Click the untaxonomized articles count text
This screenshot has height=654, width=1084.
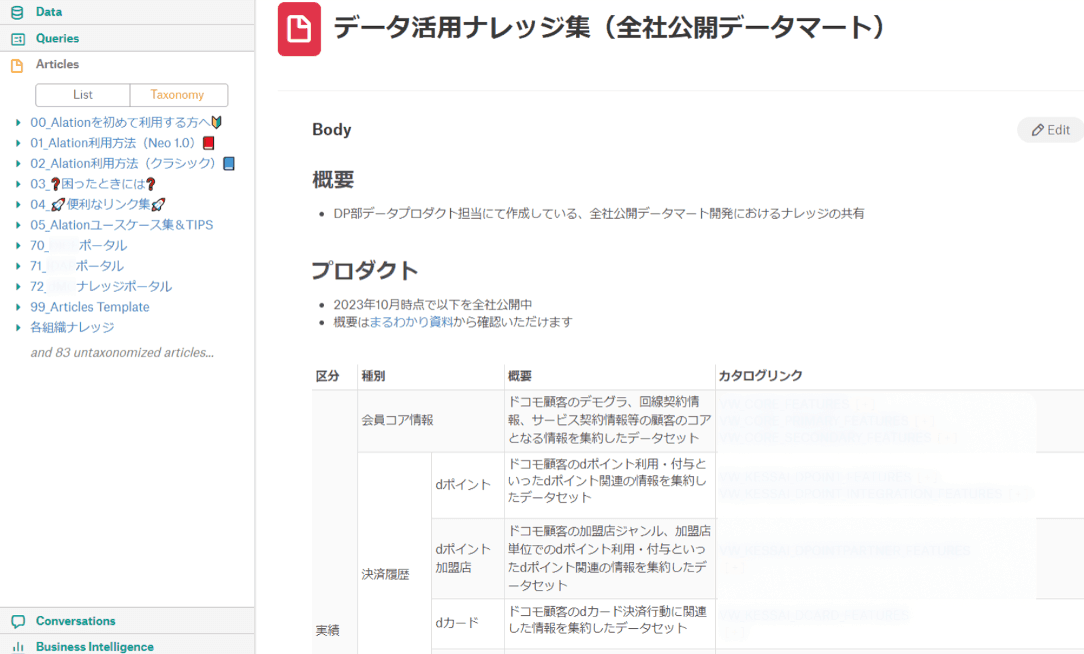[121, 352]
